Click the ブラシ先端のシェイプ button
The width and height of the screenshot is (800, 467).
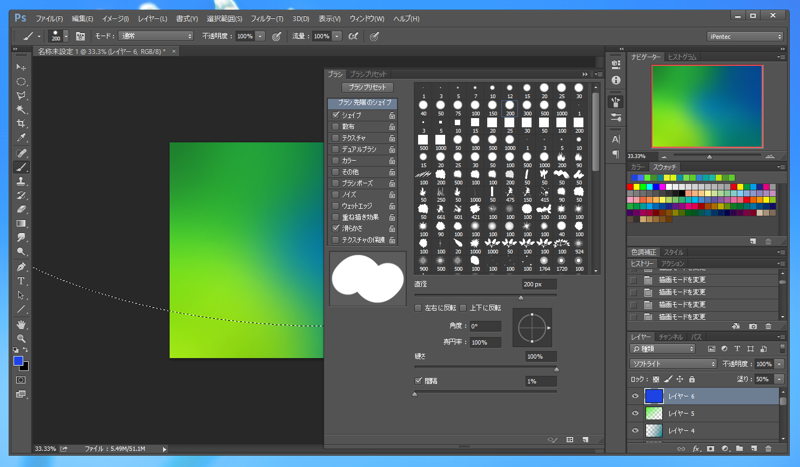[362, 103]
